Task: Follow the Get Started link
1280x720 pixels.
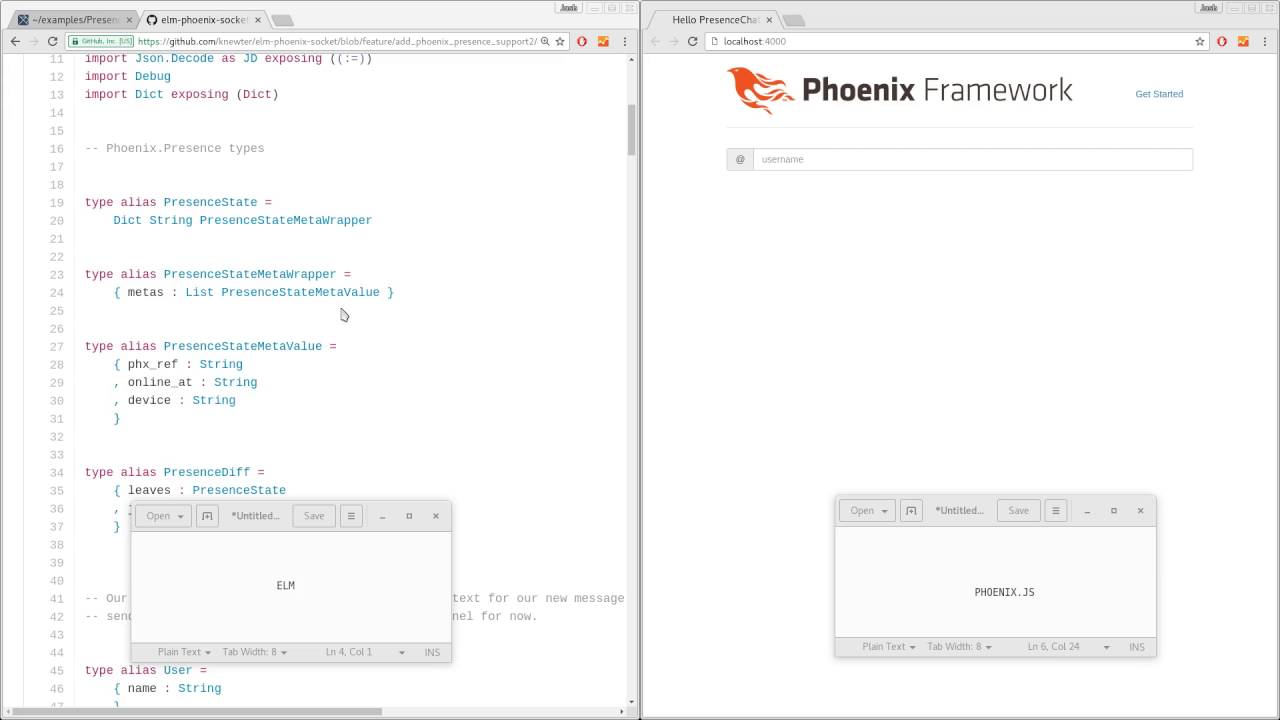Action: (1159, 94)
